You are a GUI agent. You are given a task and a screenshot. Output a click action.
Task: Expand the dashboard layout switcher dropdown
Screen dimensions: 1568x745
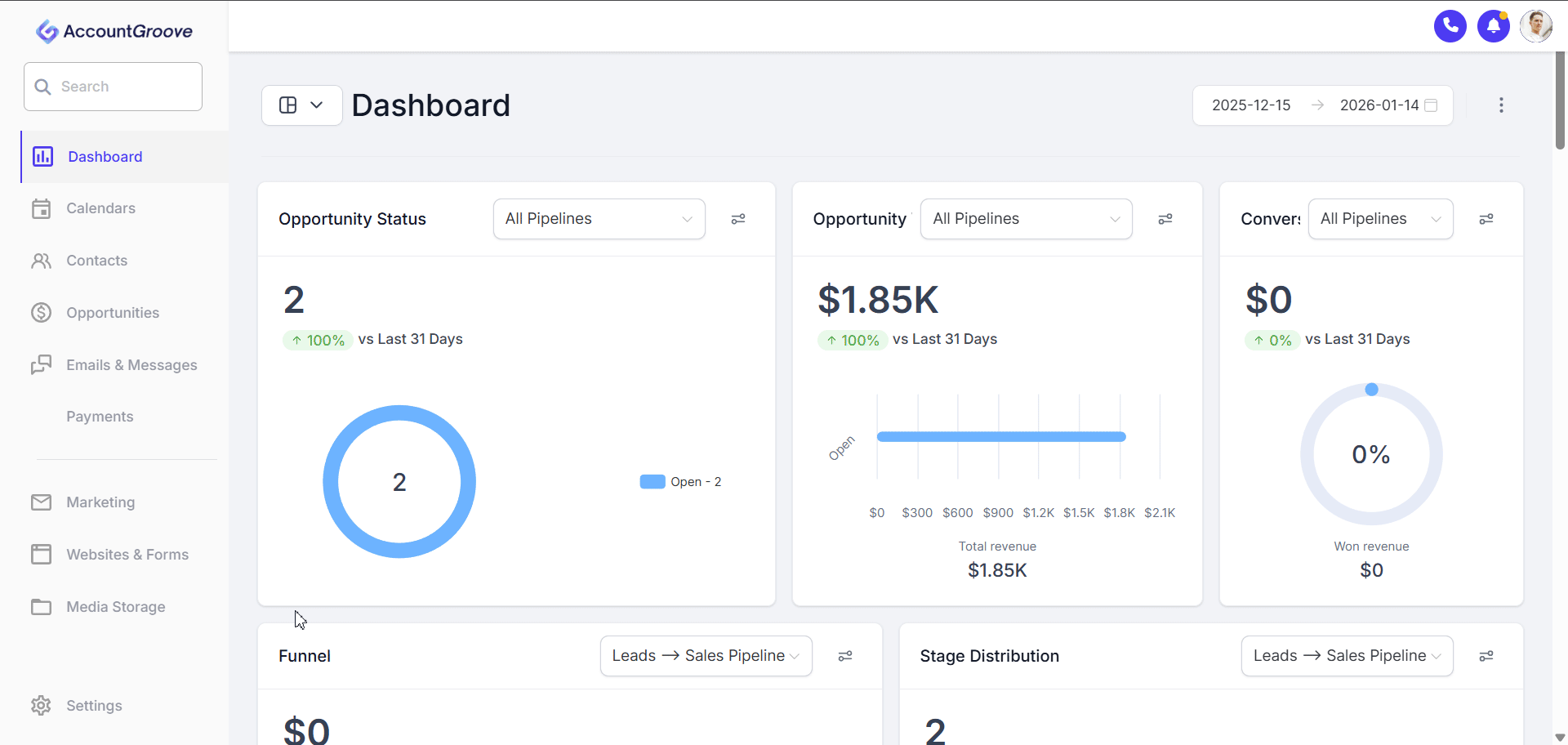301,105
